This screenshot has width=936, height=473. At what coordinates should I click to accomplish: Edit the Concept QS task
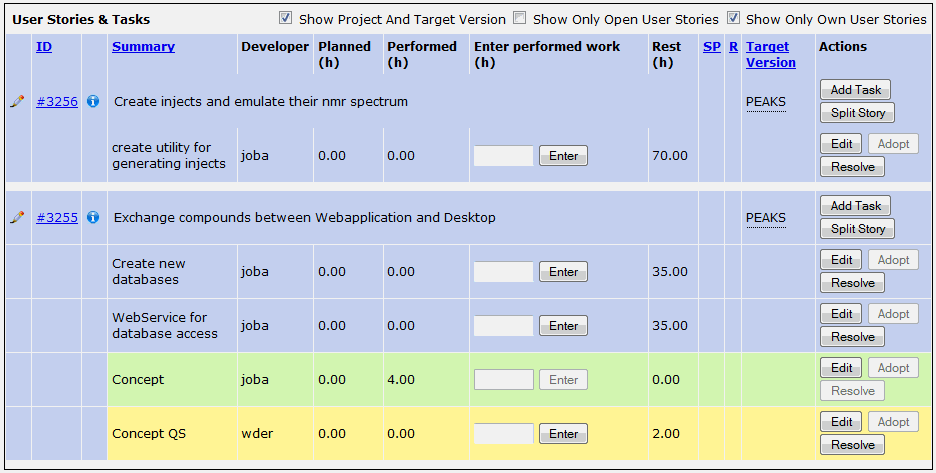(x=842, y=422)
